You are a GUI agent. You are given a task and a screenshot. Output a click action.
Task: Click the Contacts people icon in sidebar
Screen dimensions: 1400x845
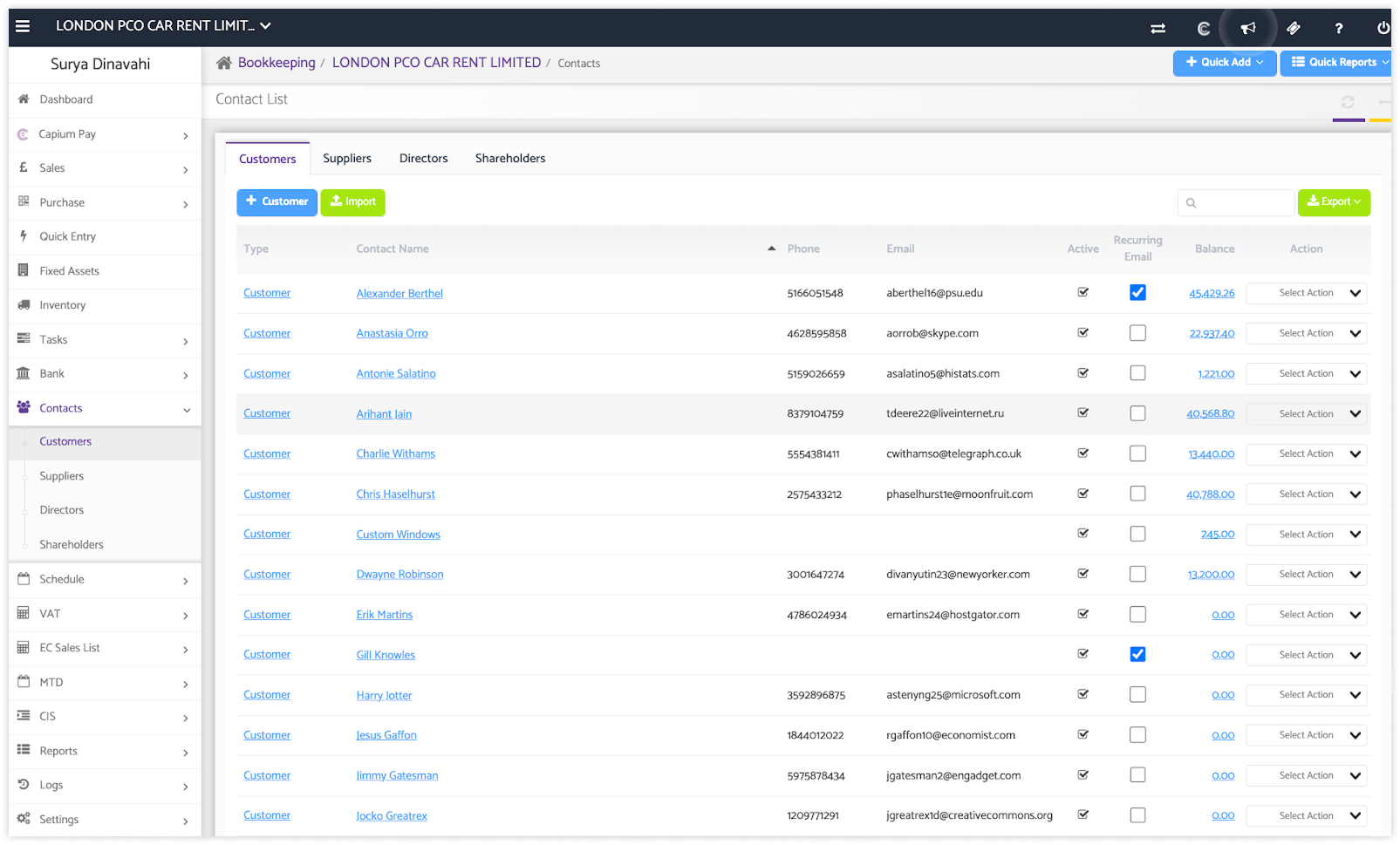coord(24,407)
